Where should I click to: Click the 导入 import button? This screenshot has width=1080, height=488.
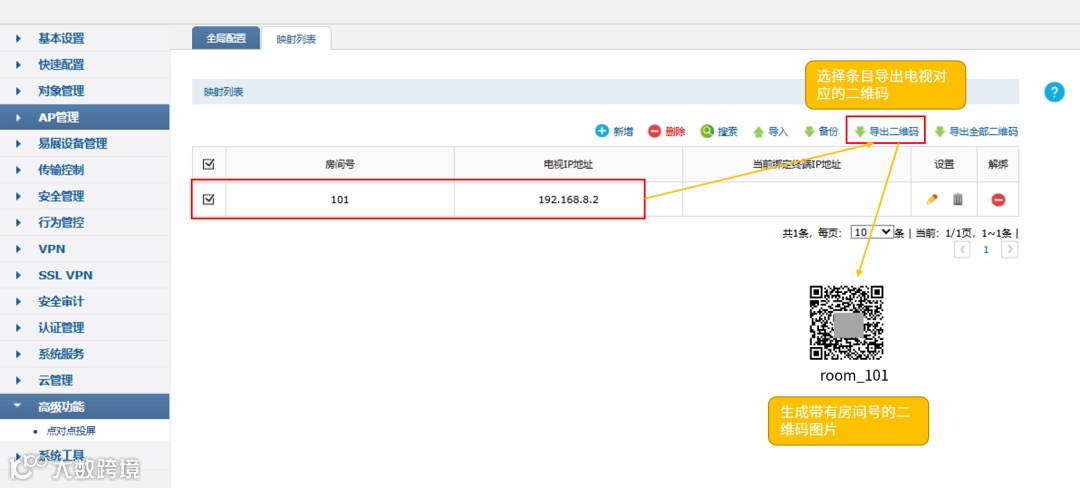[770, 131]
